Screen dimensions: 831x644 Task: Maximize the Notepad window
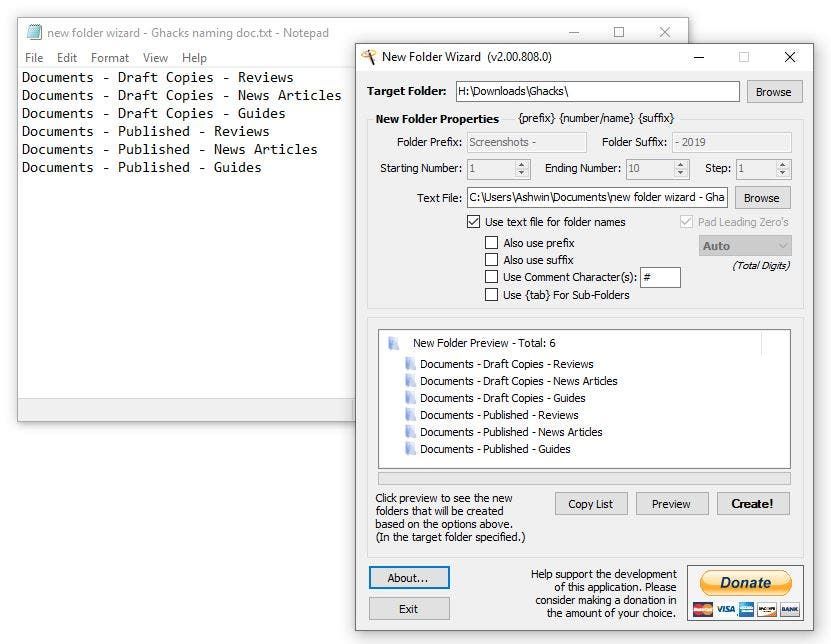tap(618, 32)
